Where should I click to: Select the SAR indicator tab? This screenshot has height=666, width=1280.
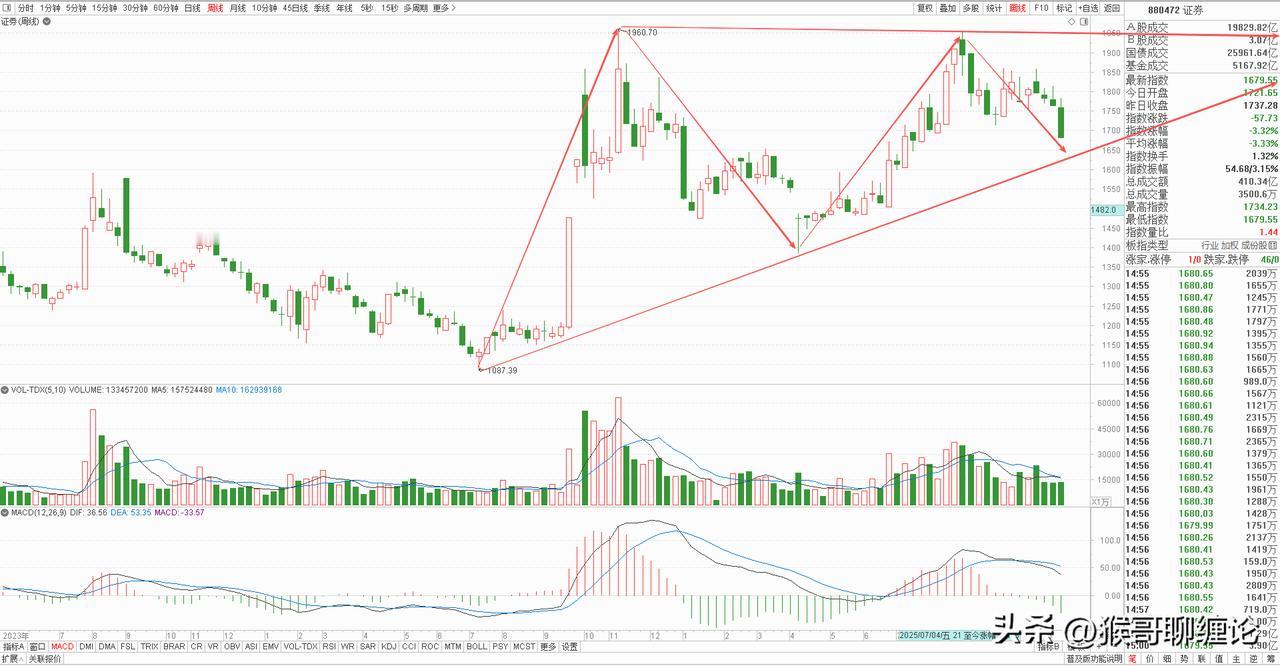(x=367, y=646)
